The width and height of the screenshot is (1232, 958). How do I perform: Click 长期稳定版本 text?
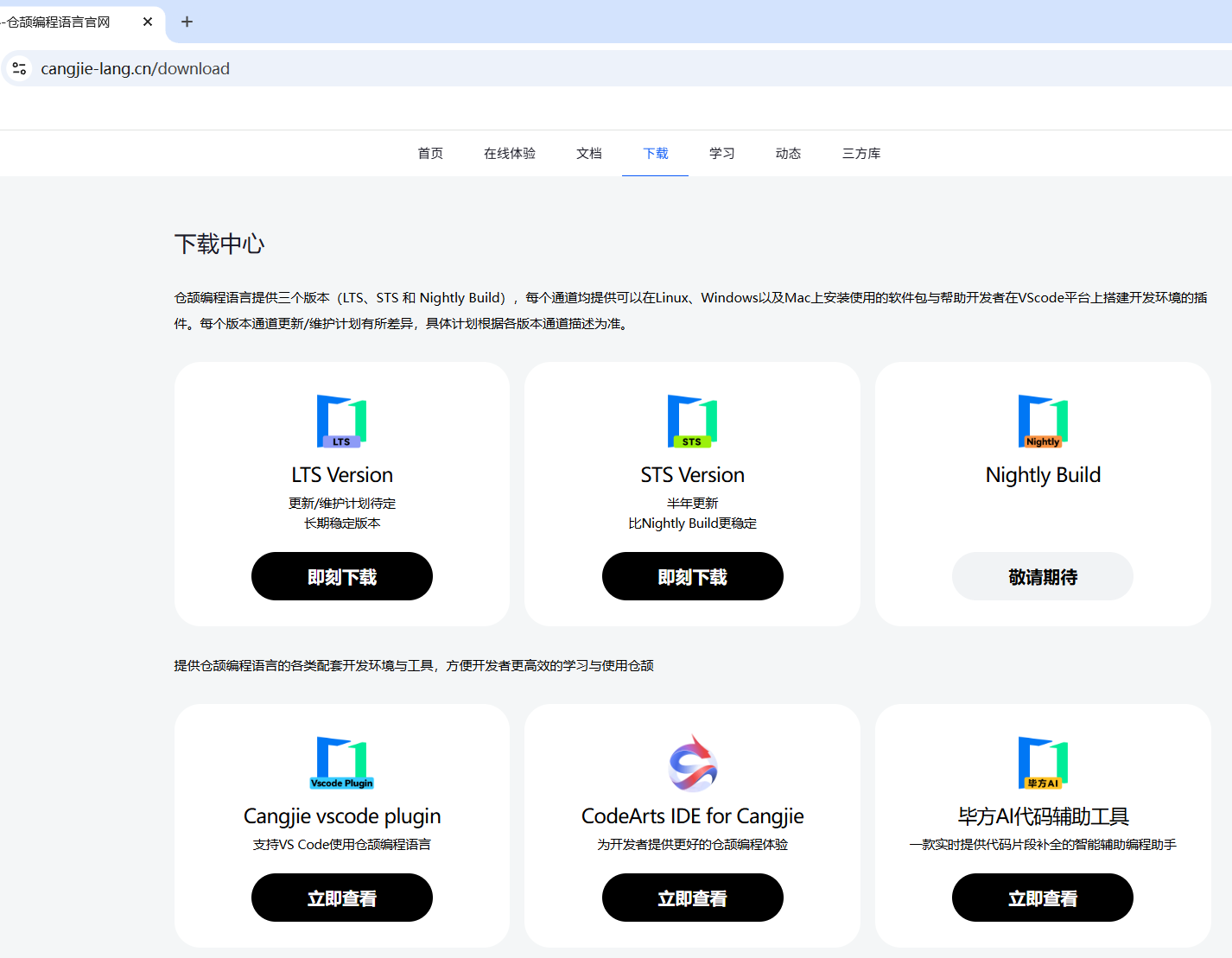[x=342, y=523]
